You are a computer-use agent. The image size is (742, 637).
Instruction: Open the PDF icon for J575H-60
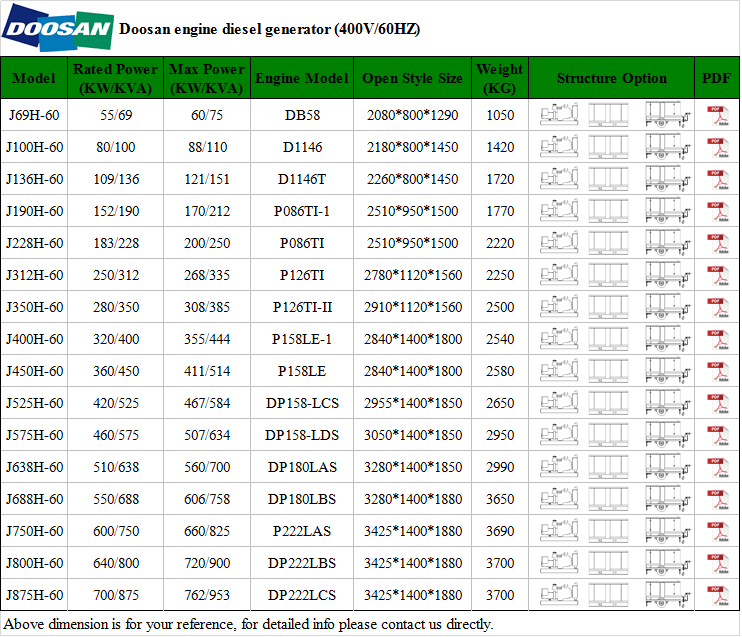(x=718, y=435)
